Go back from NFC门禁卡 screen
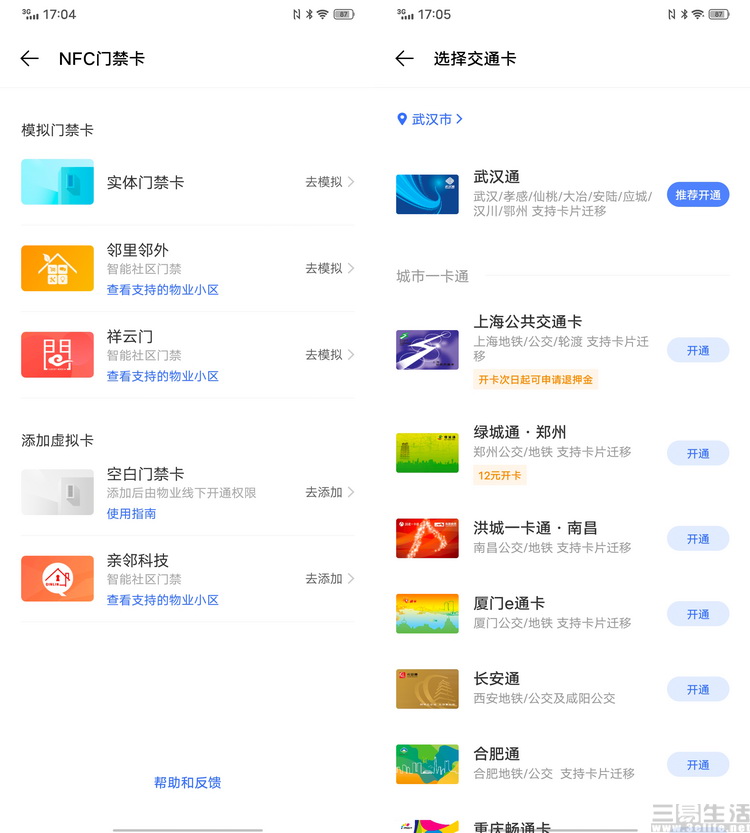750x833 pixels. [30, 58]
